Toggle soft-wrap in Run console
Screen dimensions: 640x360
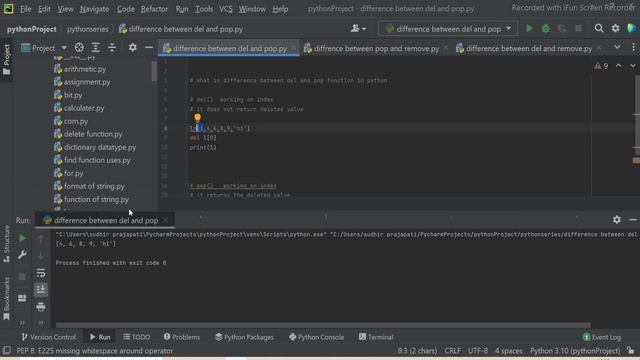pyautogui.click(x=41, y=273)
